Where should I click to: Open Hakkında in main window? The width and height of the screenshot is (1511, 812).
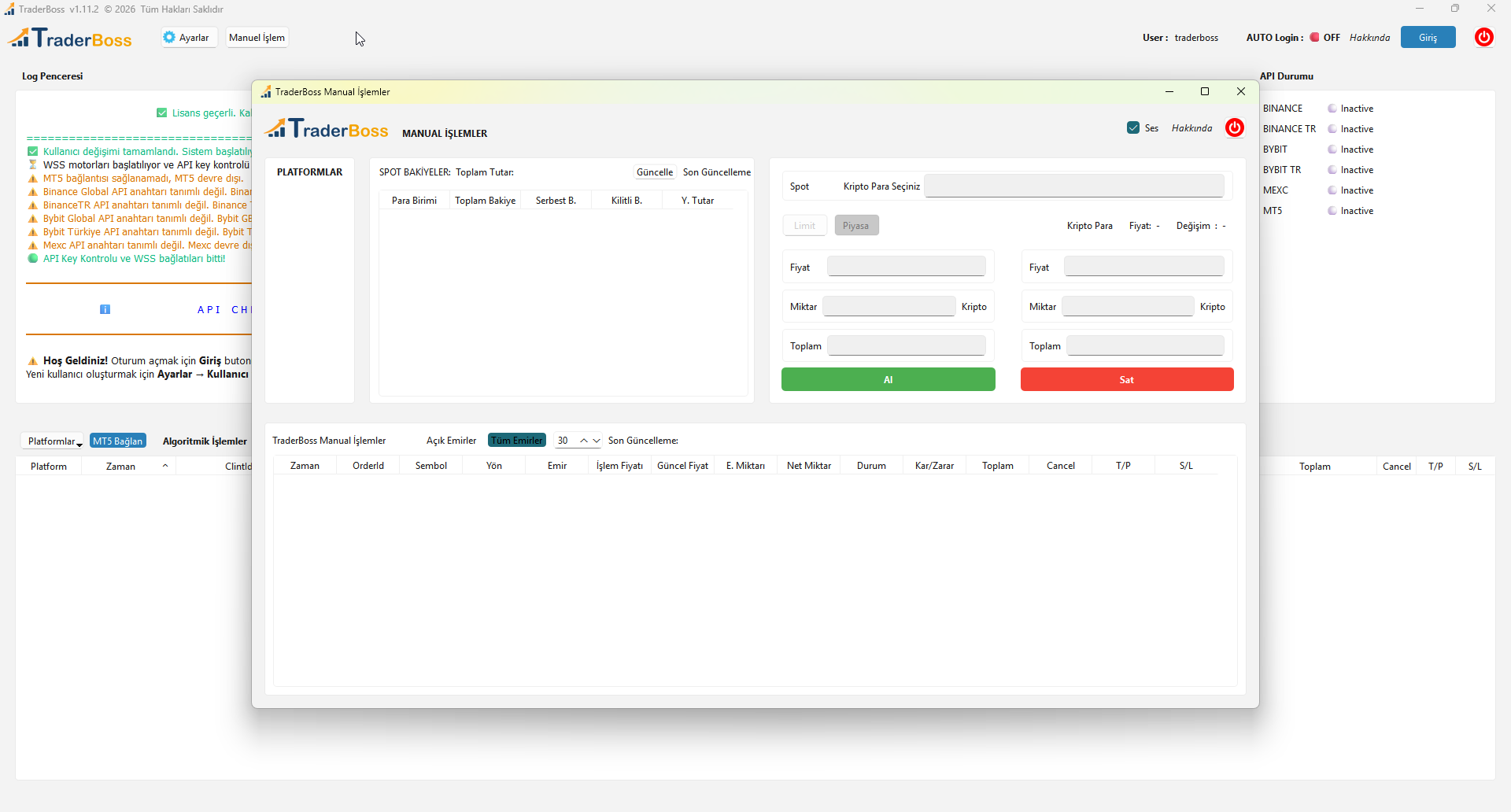pyautogui.click(x=1369, y=37)
